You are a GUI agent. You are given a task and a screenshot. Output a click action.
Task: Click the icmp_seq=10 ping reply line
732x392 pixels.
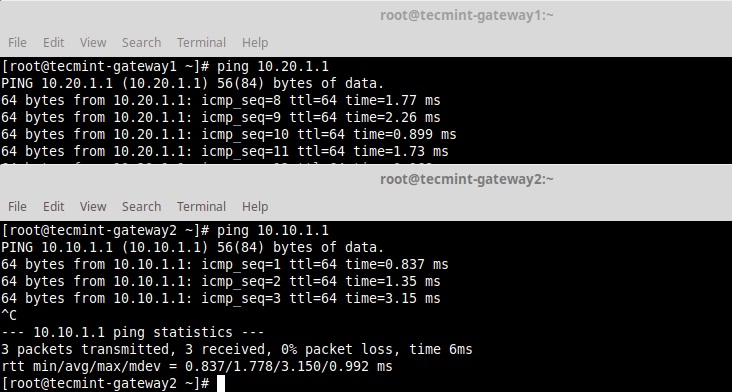coord(228,134)
